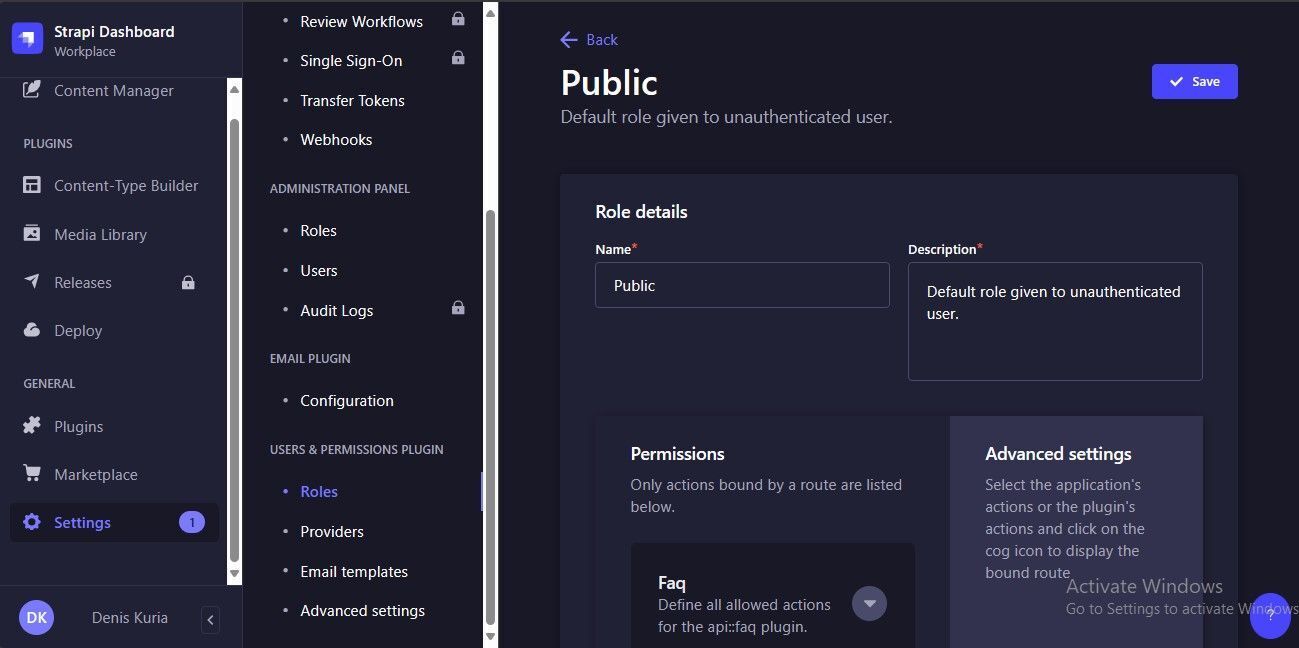Click the Settings gear icon
Viewport: 1299px width, 648px height.
point(32,522)
